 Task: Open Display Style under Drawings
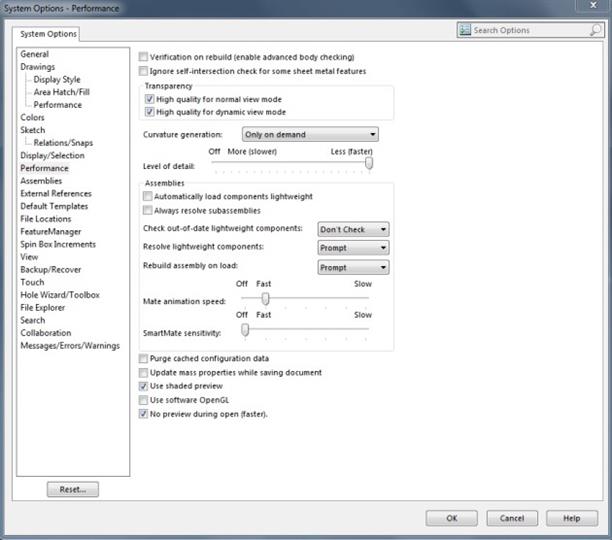point(57,79)
